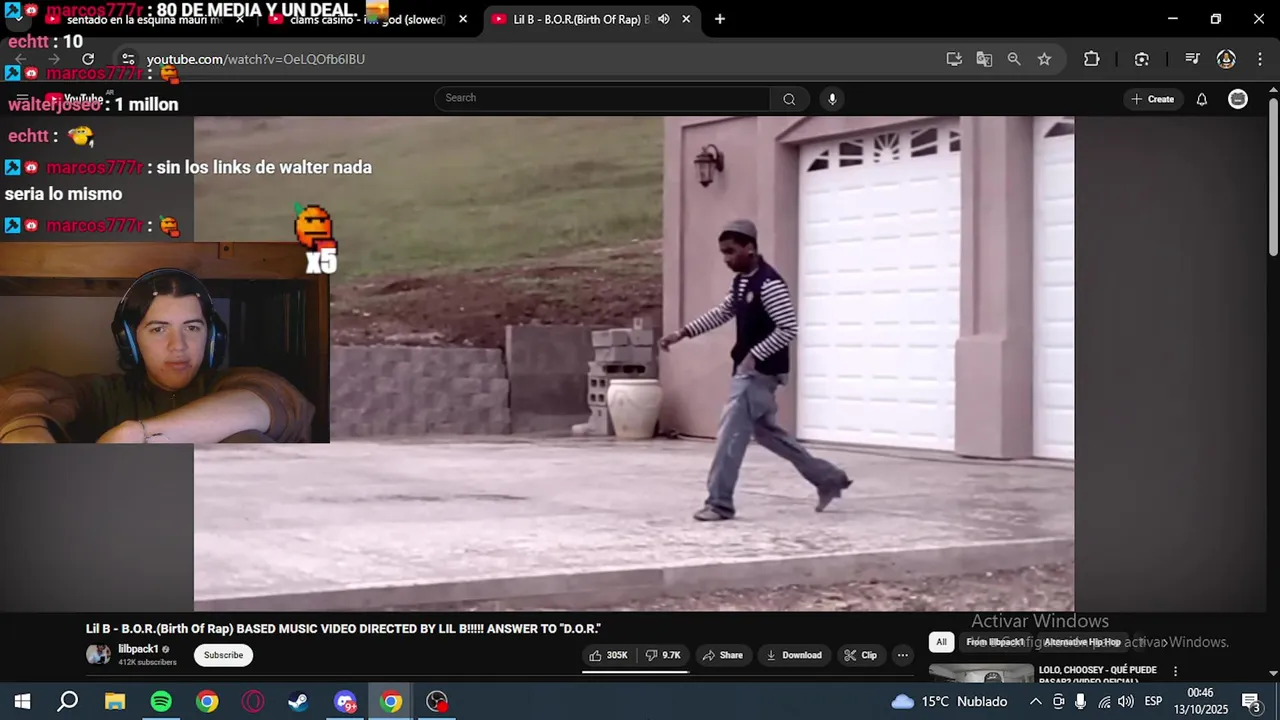
Task: Open tray microphone icon
Action: [1081, 701]
